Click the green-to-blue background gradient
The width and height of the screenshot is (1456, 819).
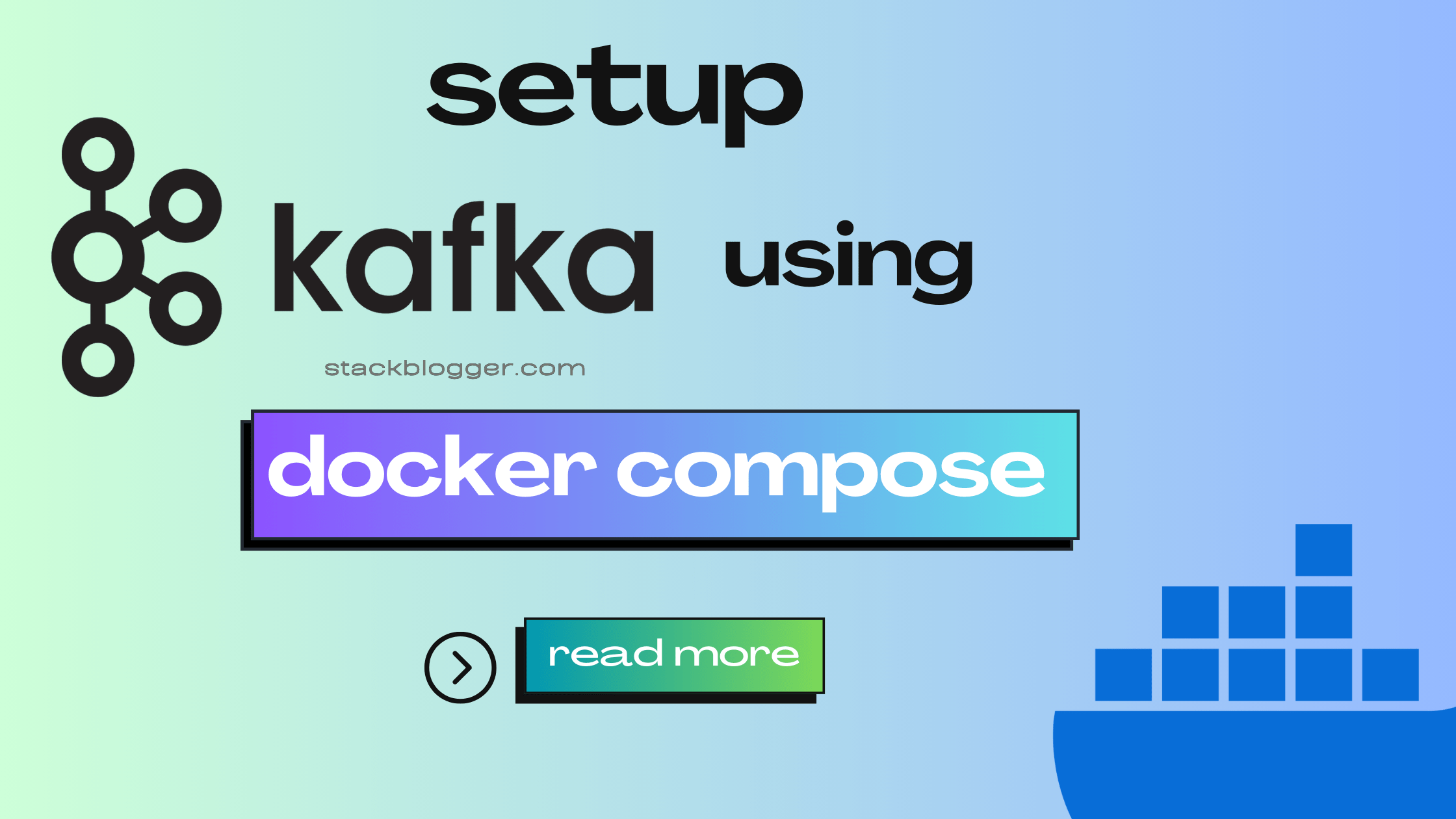tap(728, 409)
